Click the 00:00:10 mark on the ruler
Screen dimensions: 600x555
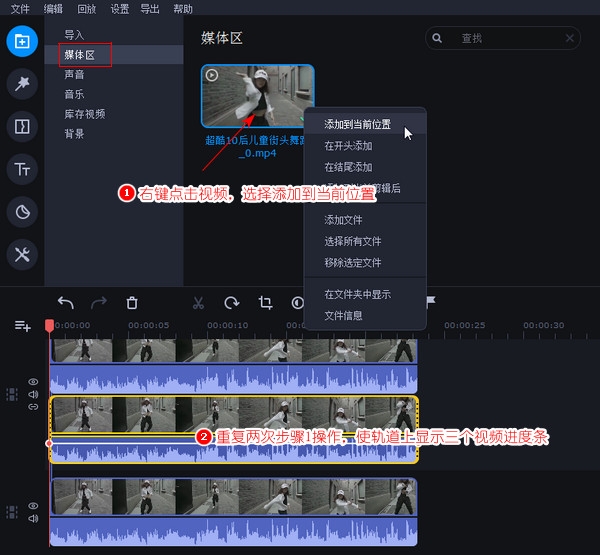[x=228, y=325]
